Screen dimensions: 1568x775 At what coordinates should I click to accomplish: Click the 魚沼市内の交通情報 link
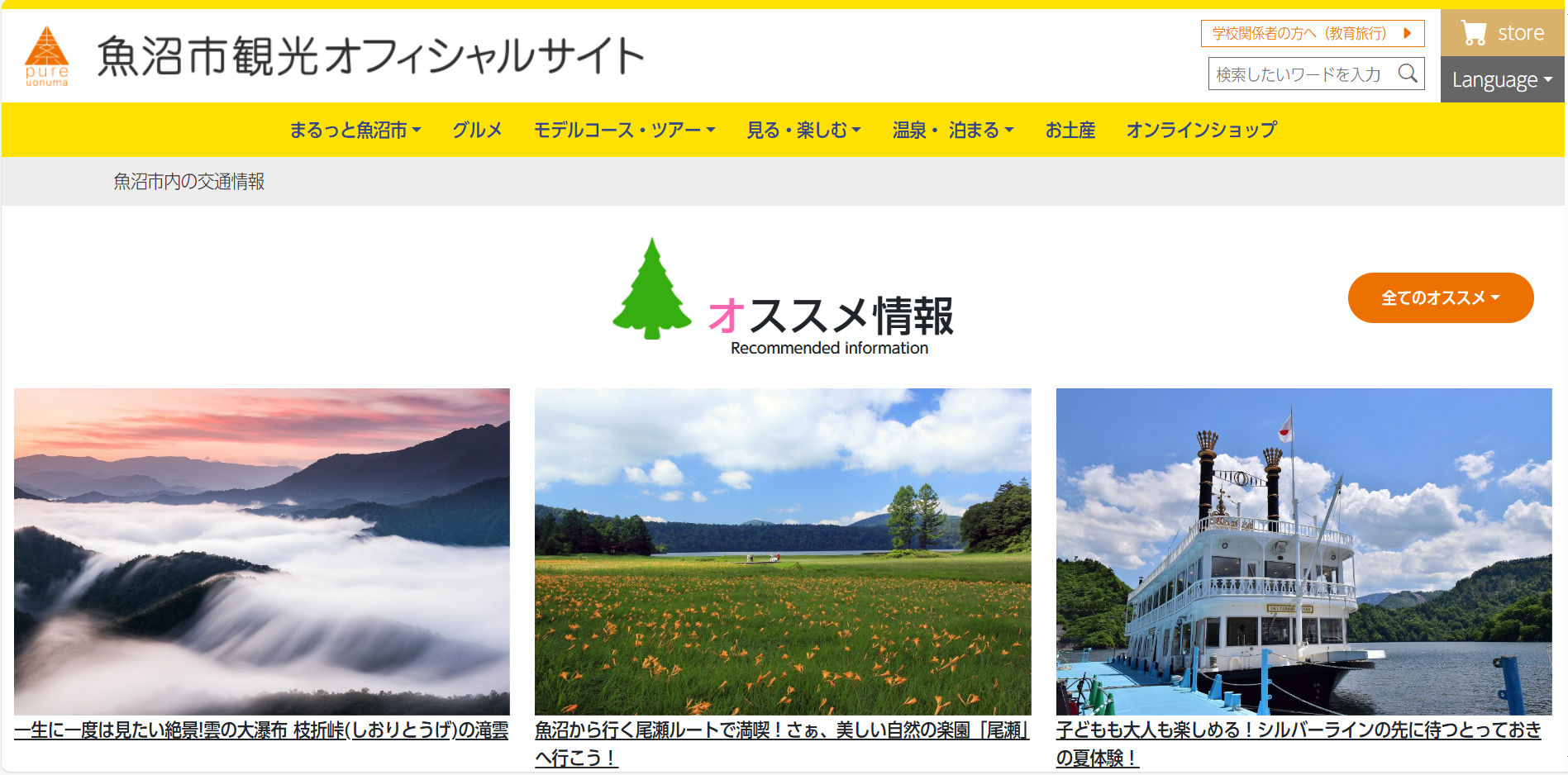pyautogui.click(x=188, y=182)
